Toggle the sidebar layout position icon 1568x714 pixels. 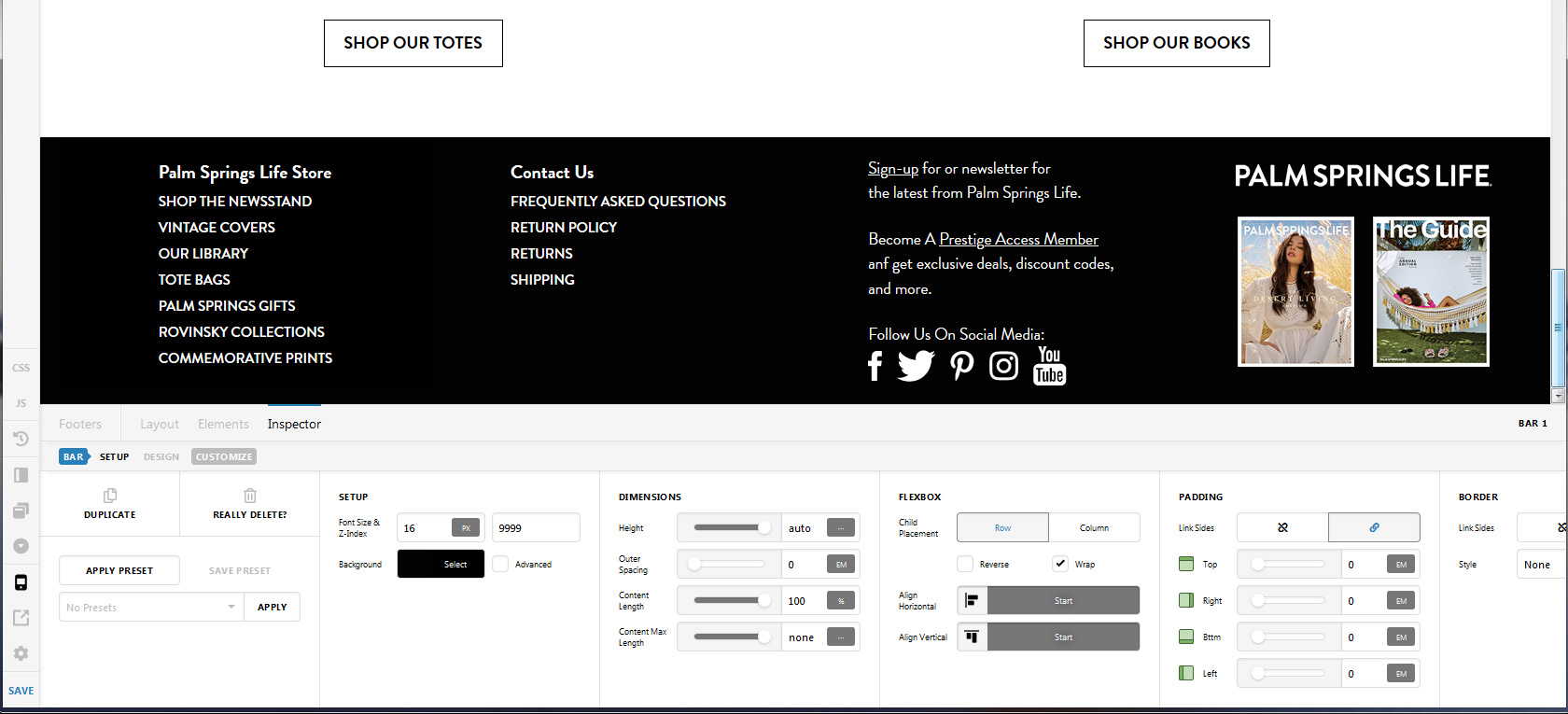(x=21, y=475)
